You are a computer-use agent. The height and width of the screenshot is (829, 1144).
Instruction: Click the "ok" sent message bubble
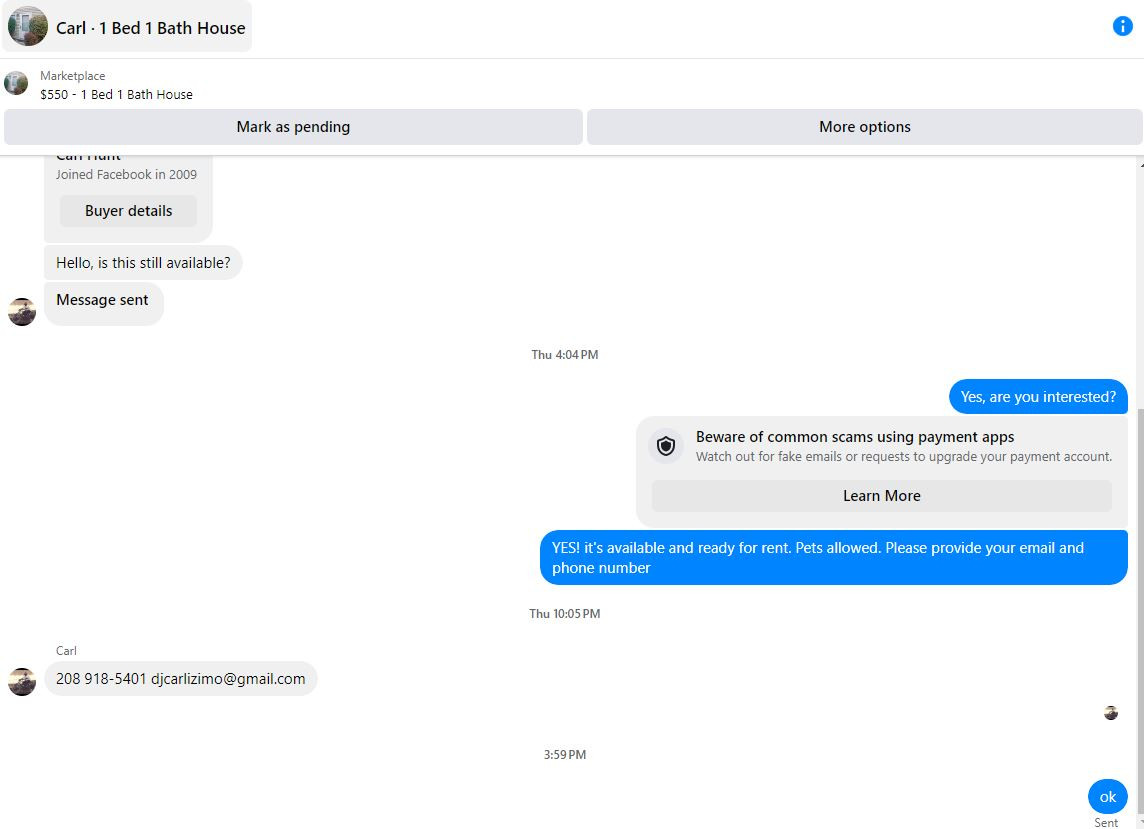(x=1108, y=797)
